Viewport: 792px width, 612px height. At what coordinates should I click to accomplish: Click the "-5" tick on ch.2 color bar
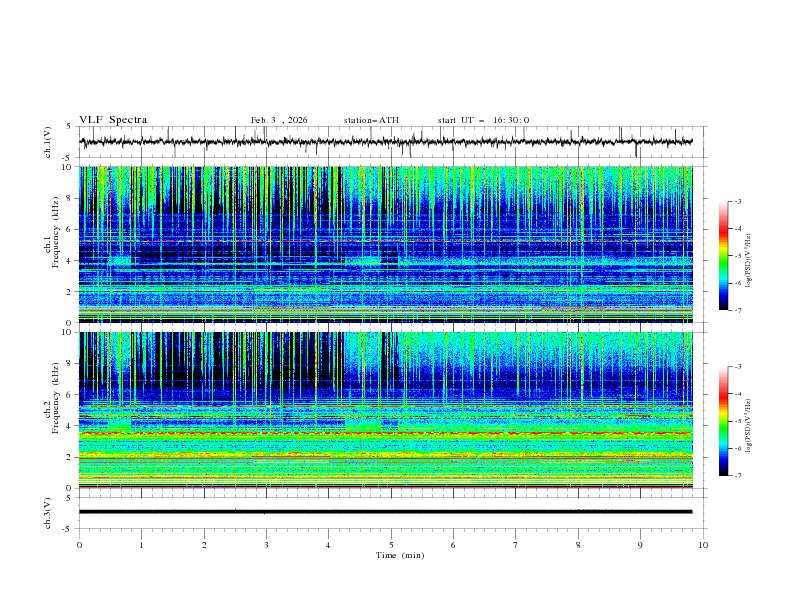click(x=737, y=421)
